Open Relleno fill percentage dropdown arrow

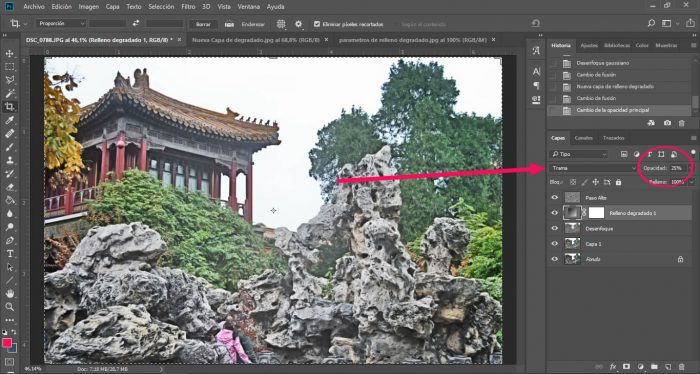click(x=692, y=182)
